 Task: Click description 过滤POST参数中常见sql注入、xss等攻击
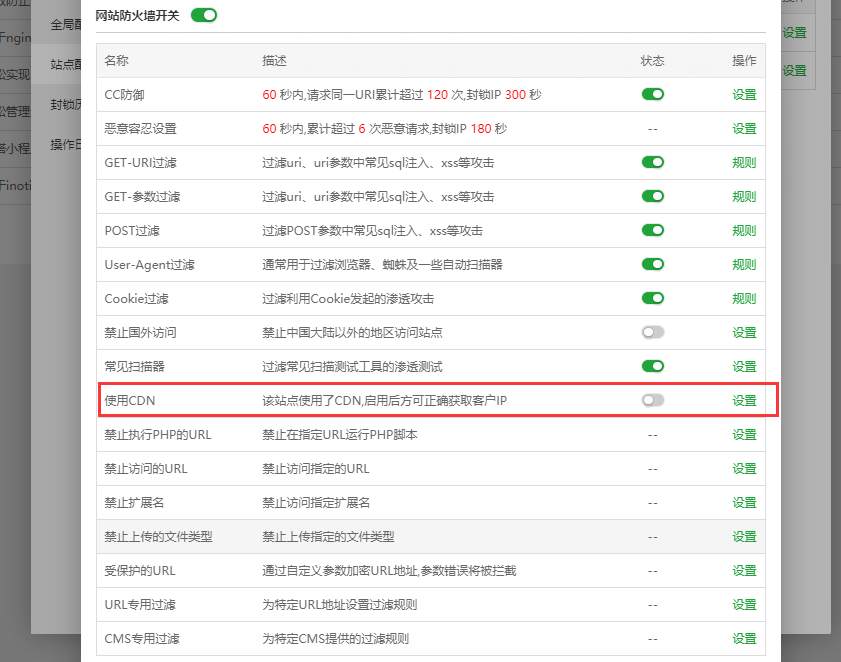click(x=372, y=231)
